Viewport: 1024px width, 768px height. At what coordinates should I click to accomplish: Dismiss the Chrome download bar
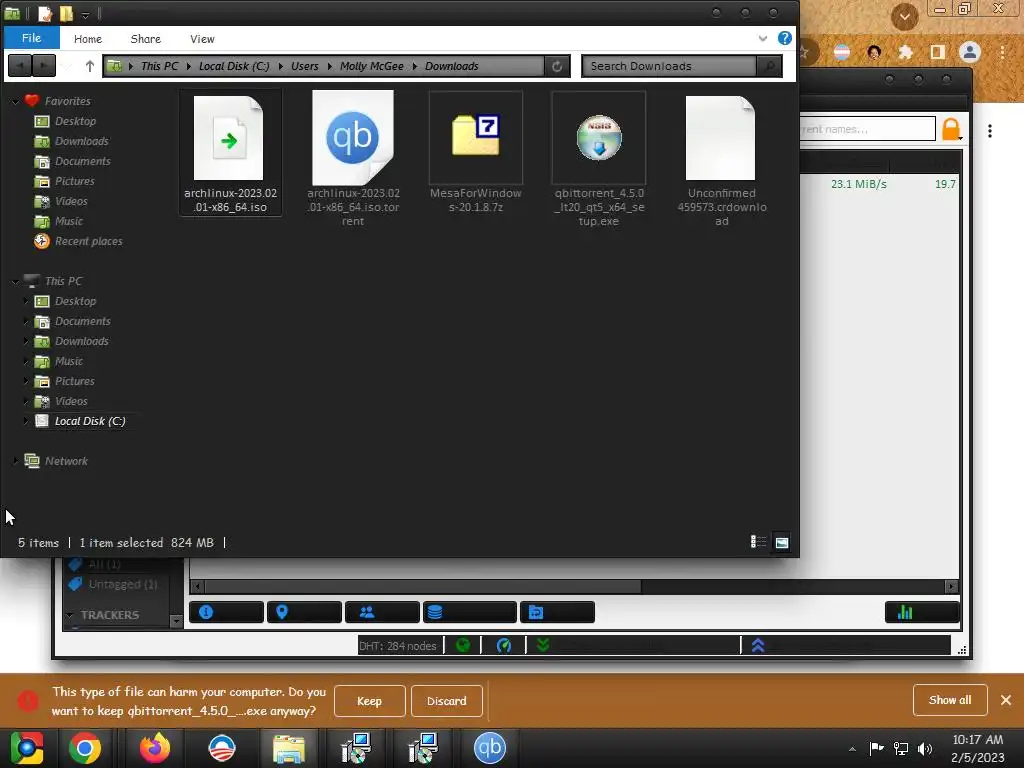[x=1006, y=700]
